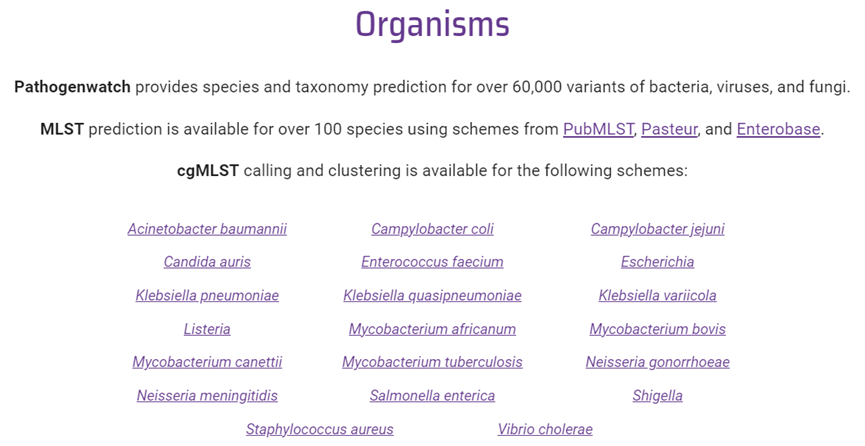Open the Pasteur link
This screenshot has height=446, width=865.
pos(669,129)
